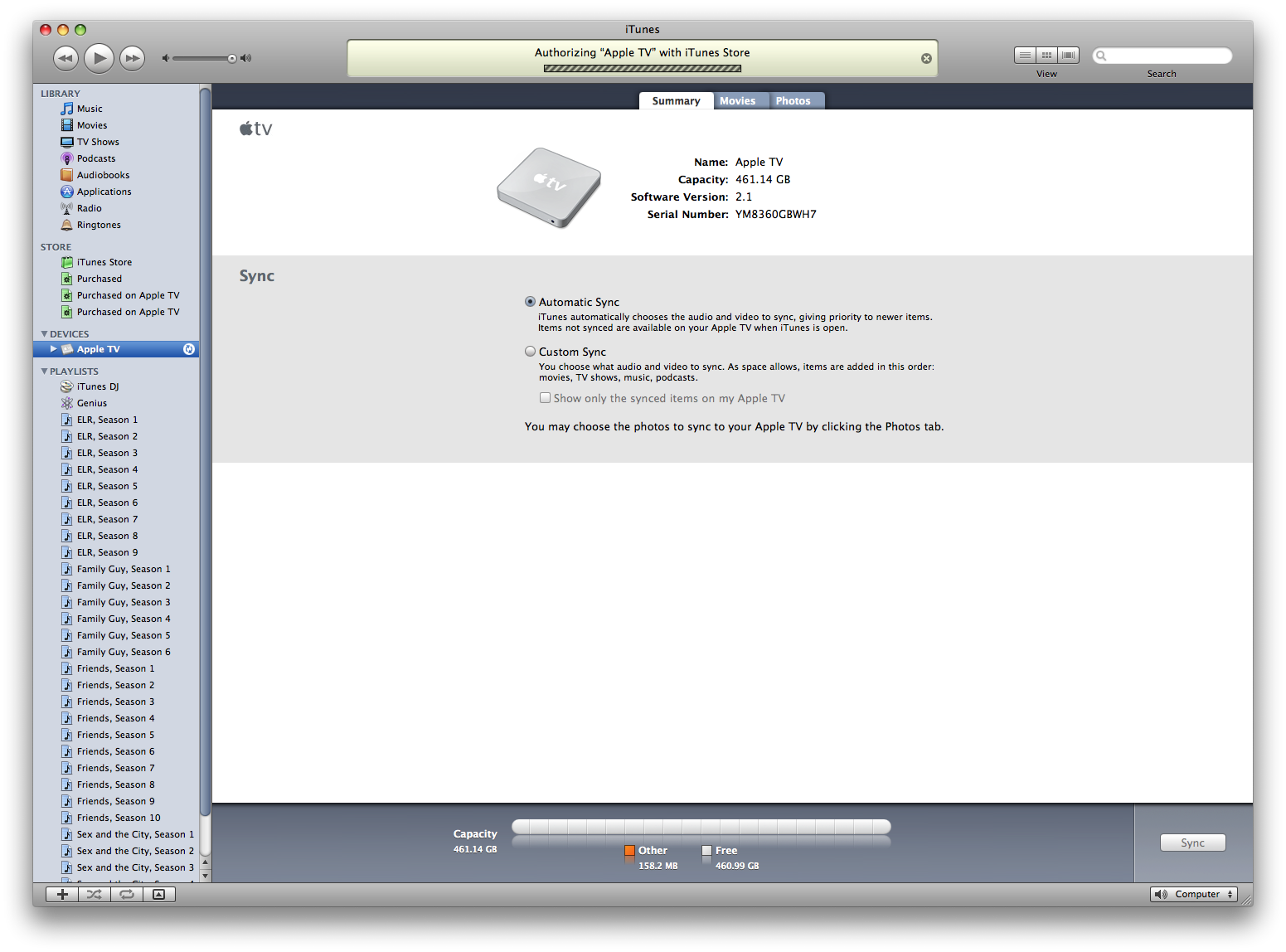Click the high volume speaker icon

245,58
